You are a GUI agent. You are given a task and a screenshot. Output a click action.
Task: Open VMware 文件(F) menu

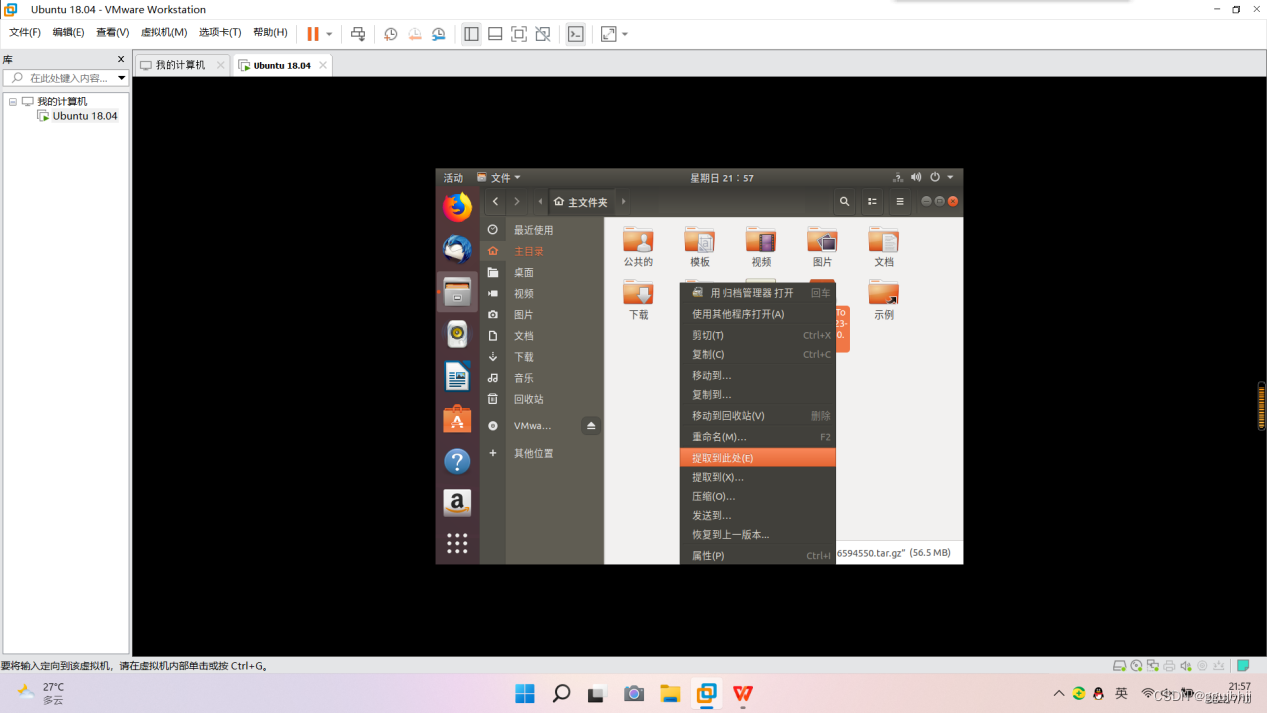click(x=25, y=33)
